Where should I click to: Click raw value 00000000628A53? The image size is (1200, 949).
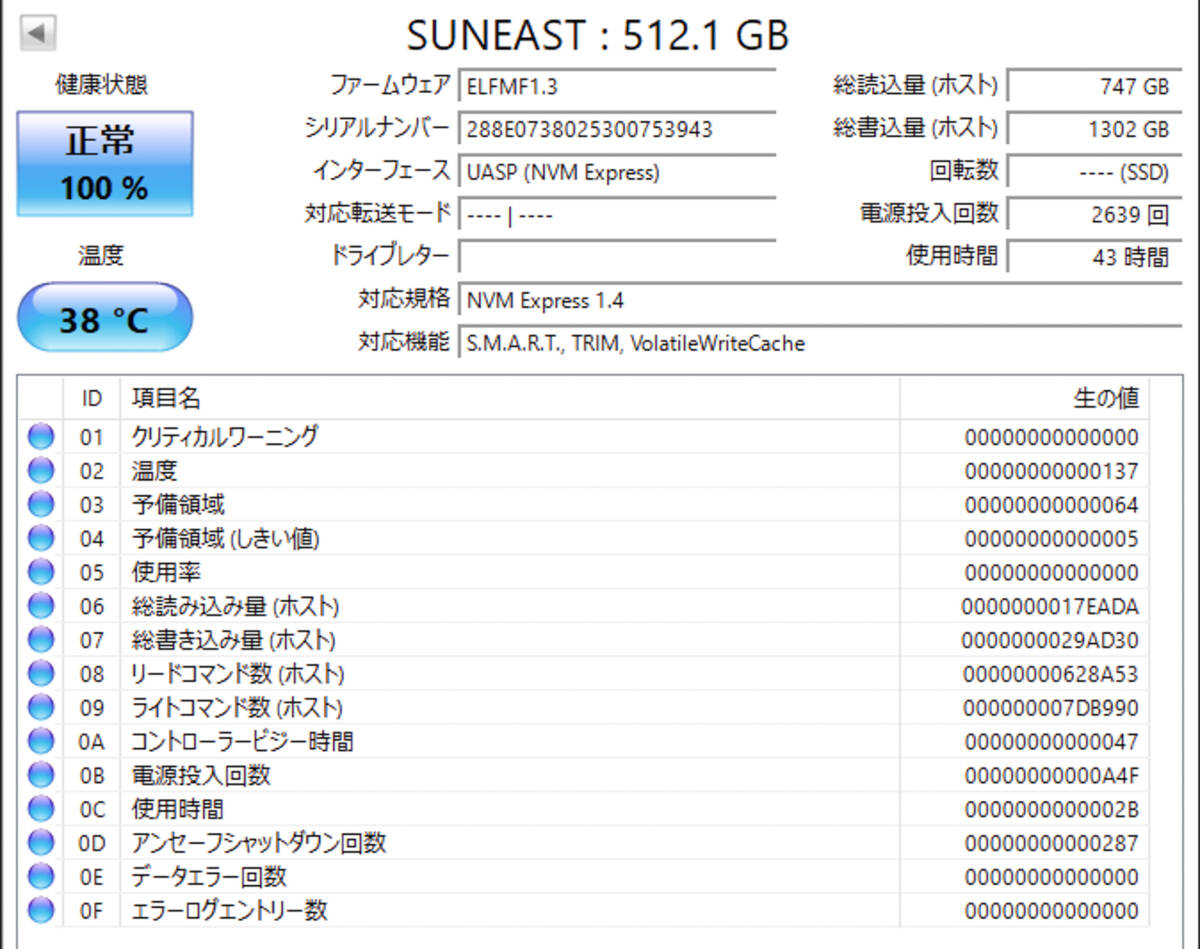click(x=1051, y=674)
